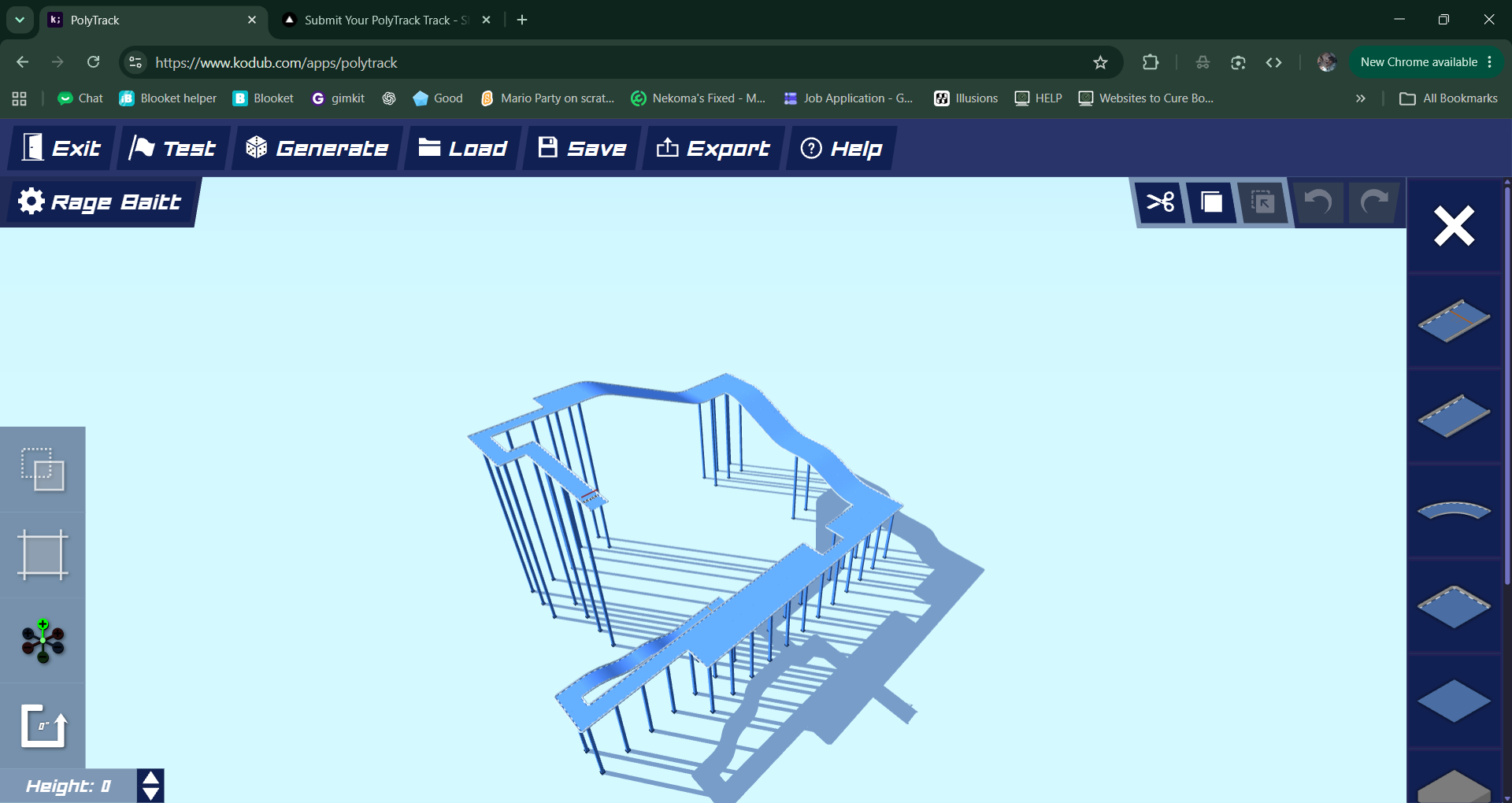The width and height of the screenshot is (1512, 803).
Task: Expand the hidden bookmarks overflow chevron
Action: coord(1360,98)
